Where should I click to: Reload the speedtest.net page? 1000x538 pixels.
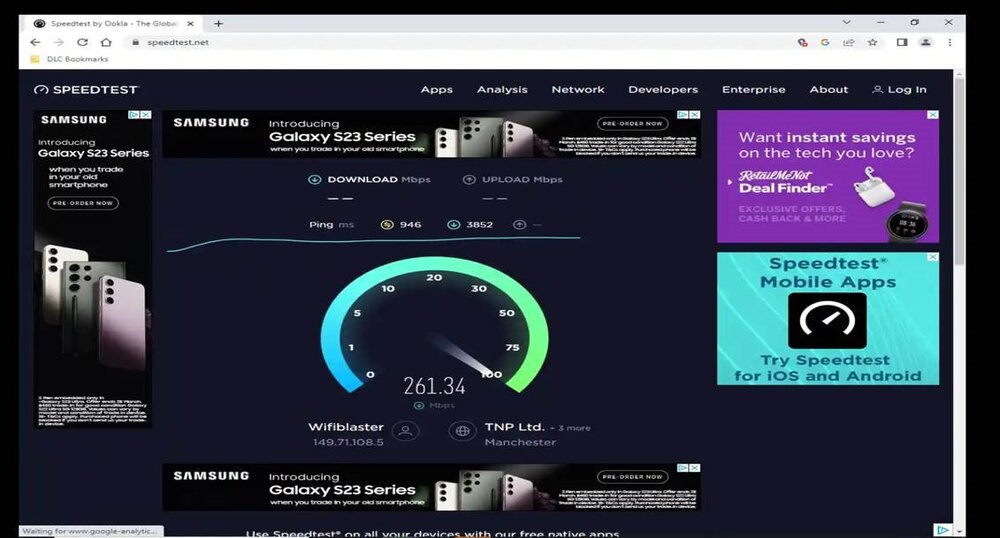pyautogui.click(x=82, y=42)
